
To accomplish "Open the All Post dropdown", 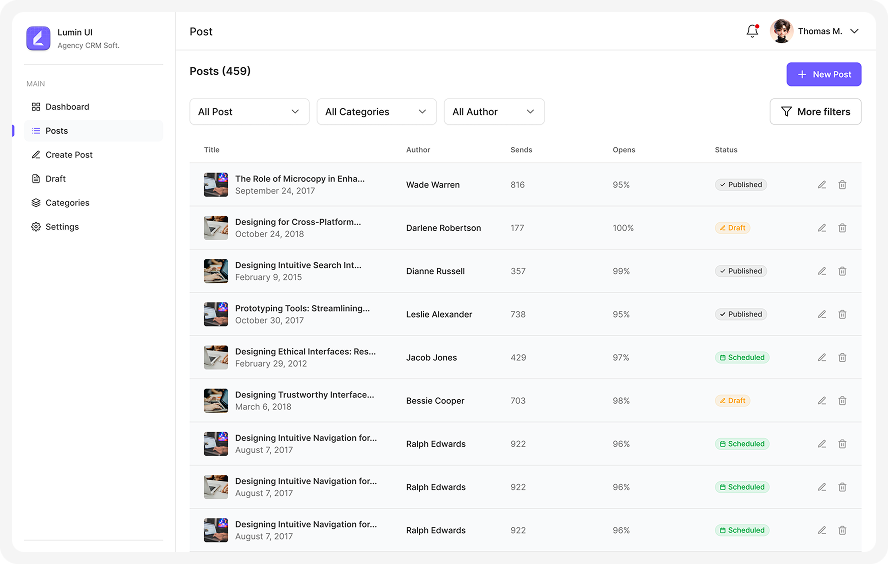I will 249,112.
